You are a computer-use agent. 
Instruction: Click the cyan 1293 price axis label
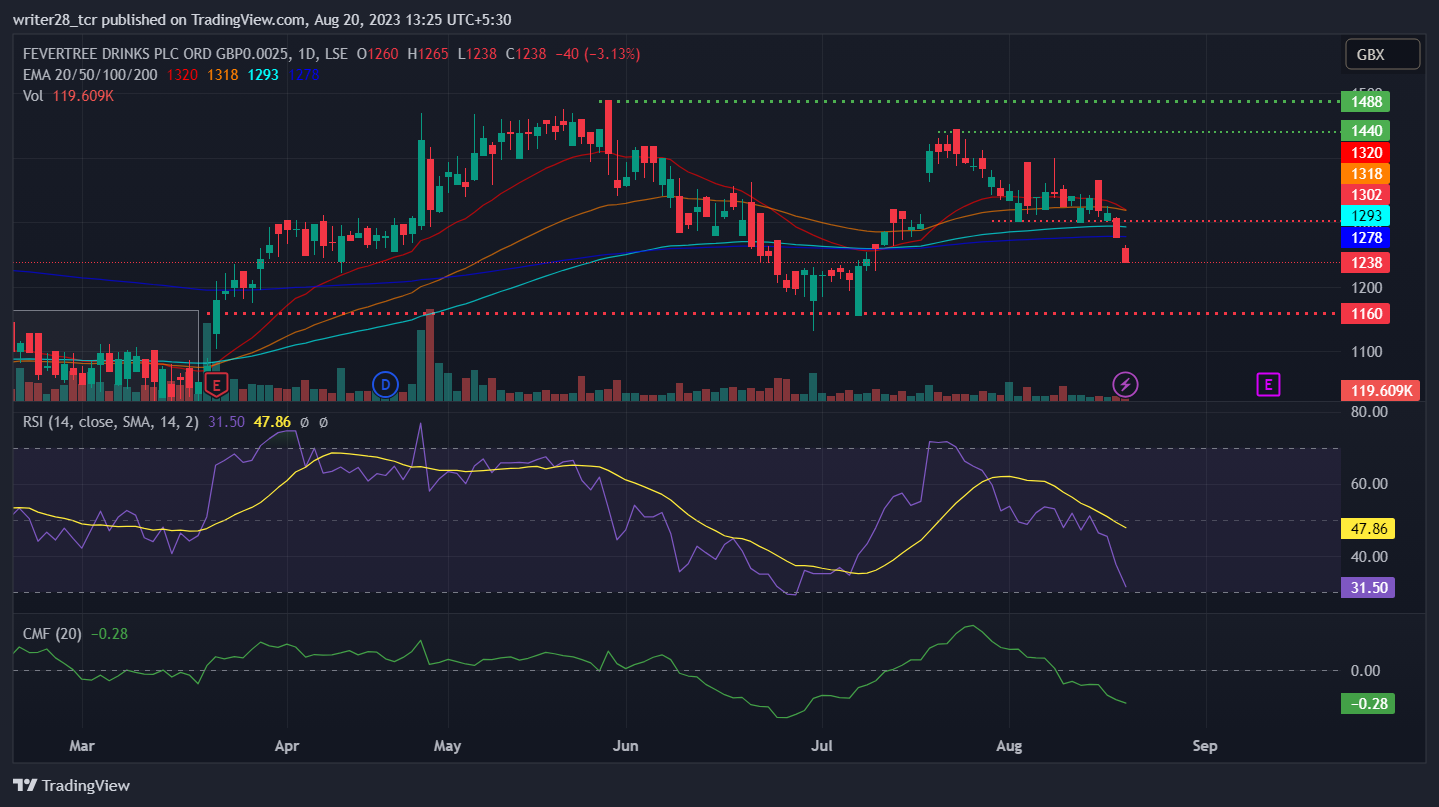pyautogui.click(x=1366, y=216)
